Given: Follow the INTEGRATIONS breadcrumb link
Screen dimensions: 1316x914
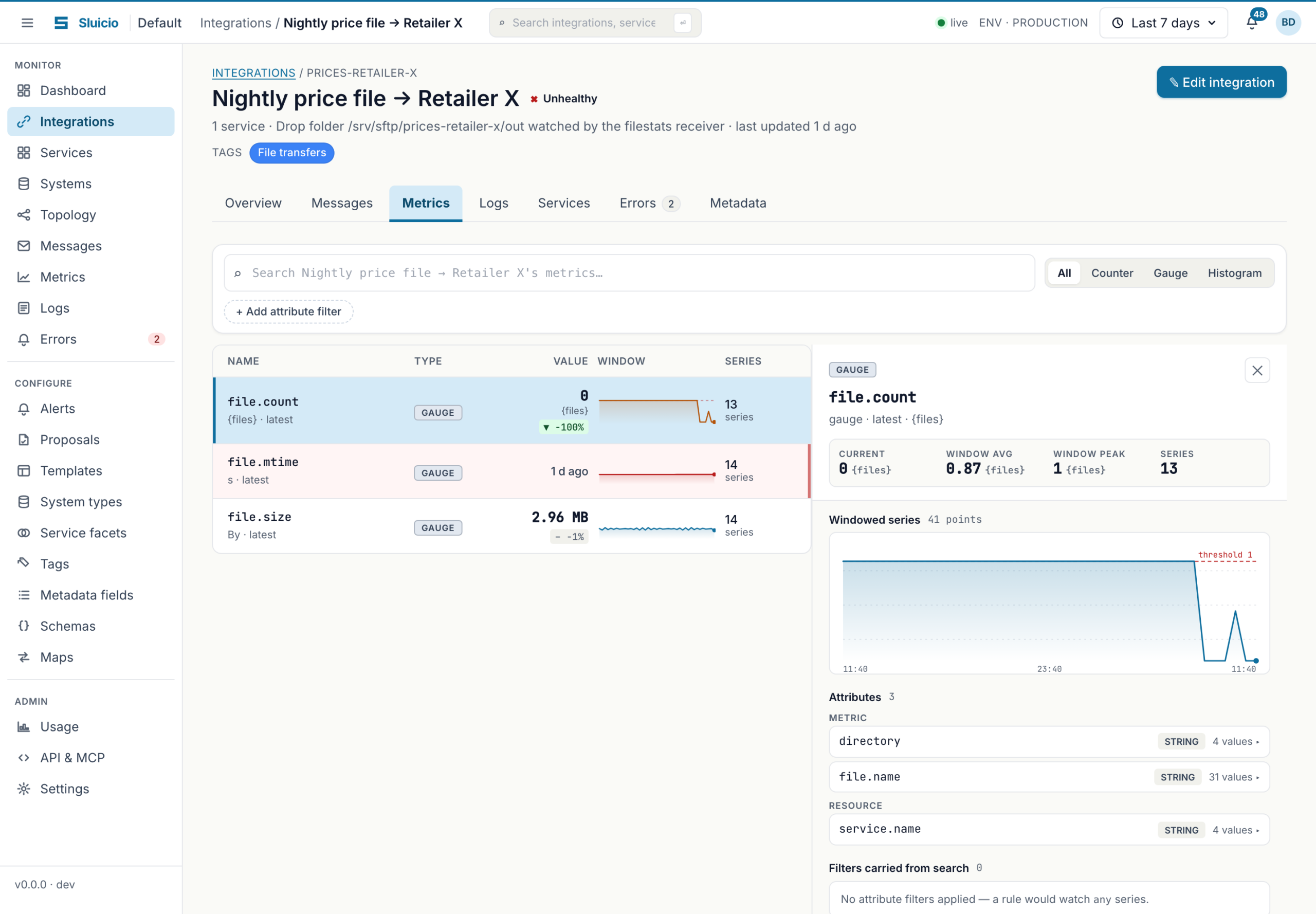Looking at the screenshot, I should pyautogui.click(x=254, y=72).
